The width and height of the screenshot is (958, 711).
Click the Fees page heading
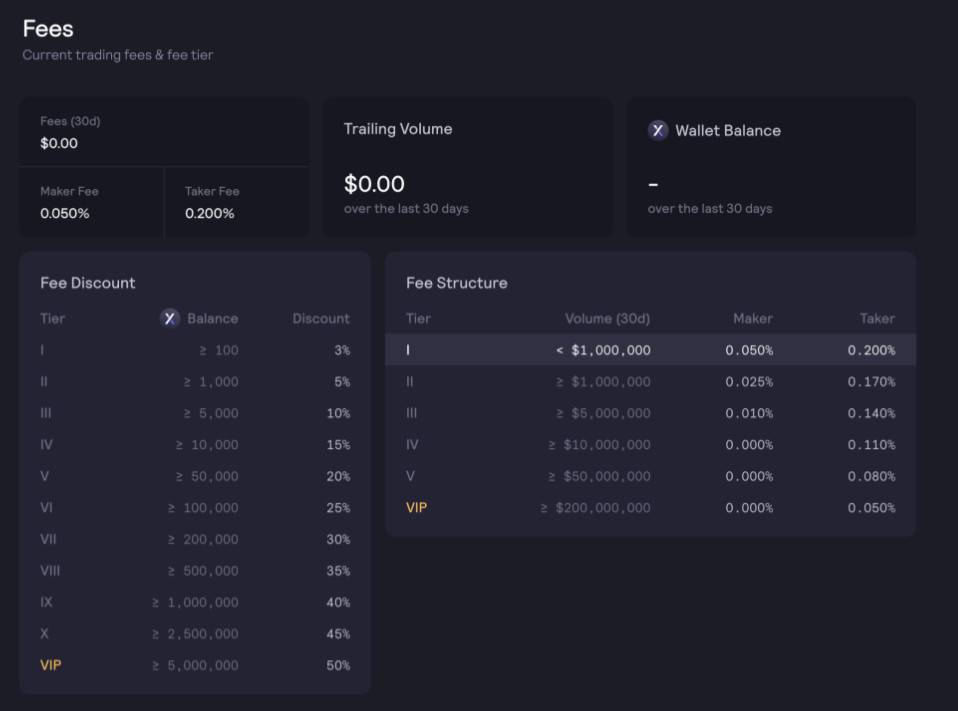[48, 29]
